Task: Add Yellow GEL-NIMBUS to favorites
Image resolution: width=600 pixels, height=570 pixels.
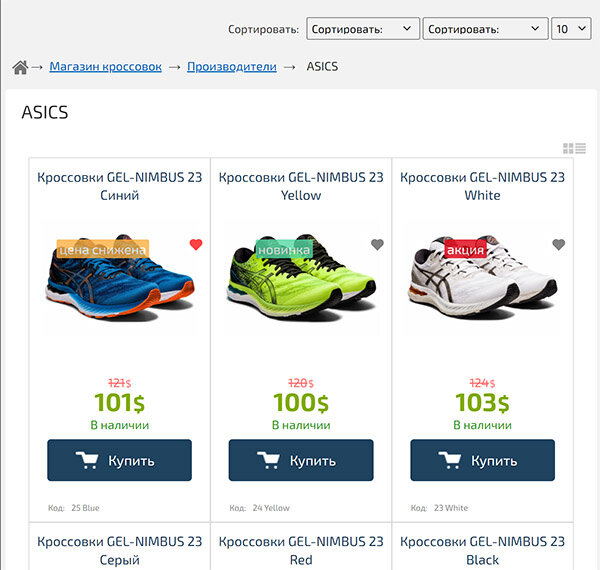Action: [x=377, y=245]
